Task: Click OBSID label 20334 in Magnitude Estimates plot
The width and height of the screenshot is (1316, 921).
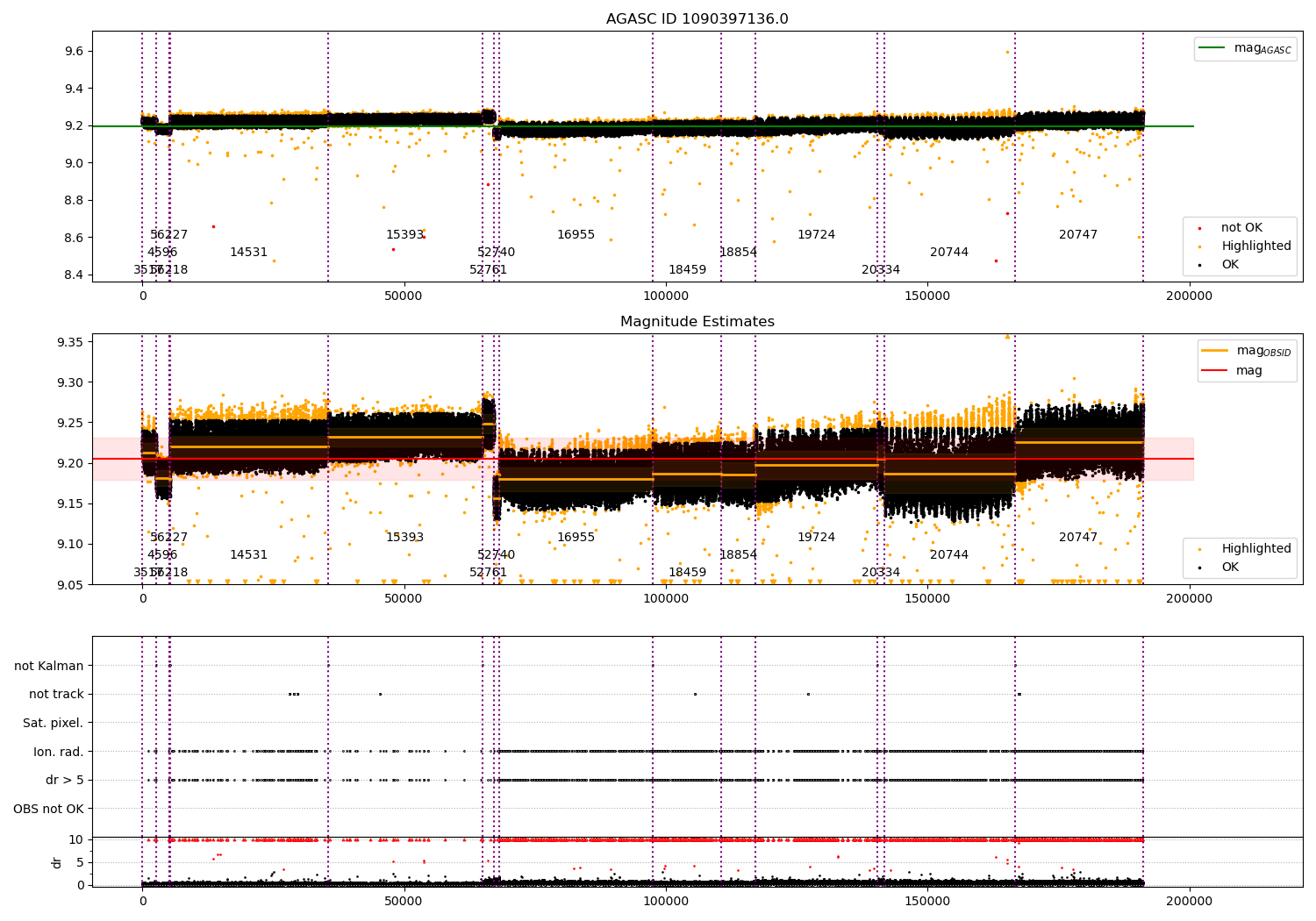Action: coord(881,573)
